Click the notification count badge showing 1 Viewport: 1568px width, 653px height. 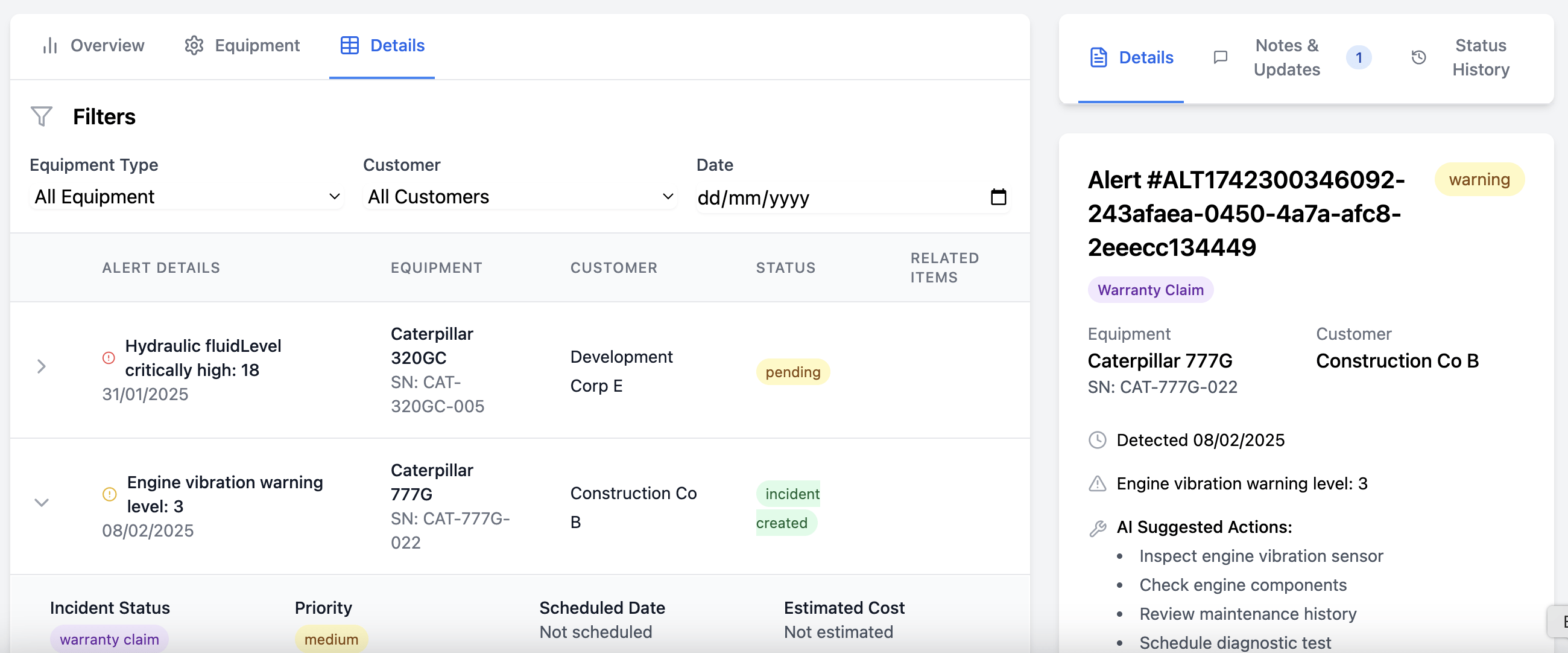tap(1360, 57)
